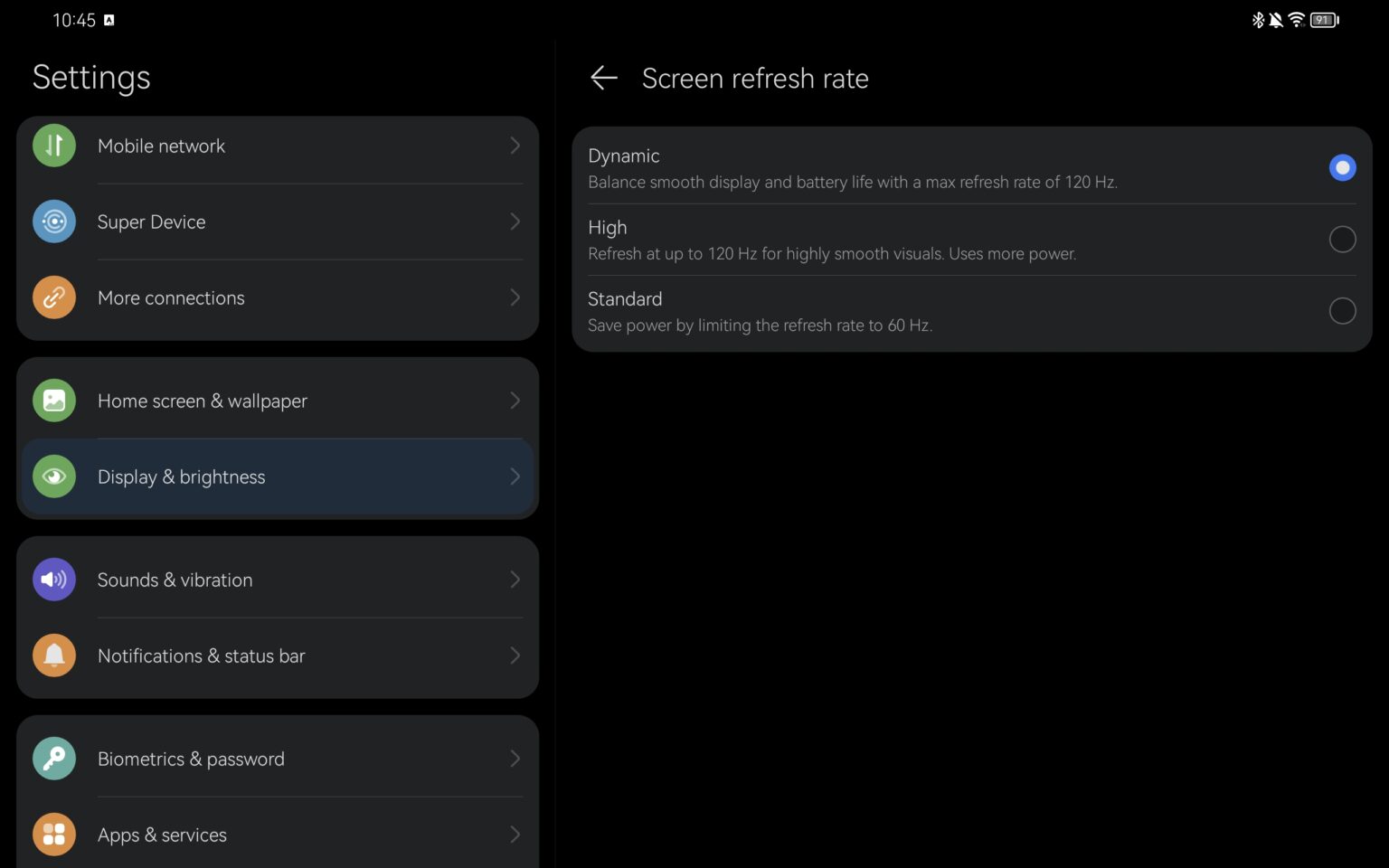Select the Standard refresh rate radio button
The height and width of the screenshot is (868, 1389).
click(x=1342, y=310)
